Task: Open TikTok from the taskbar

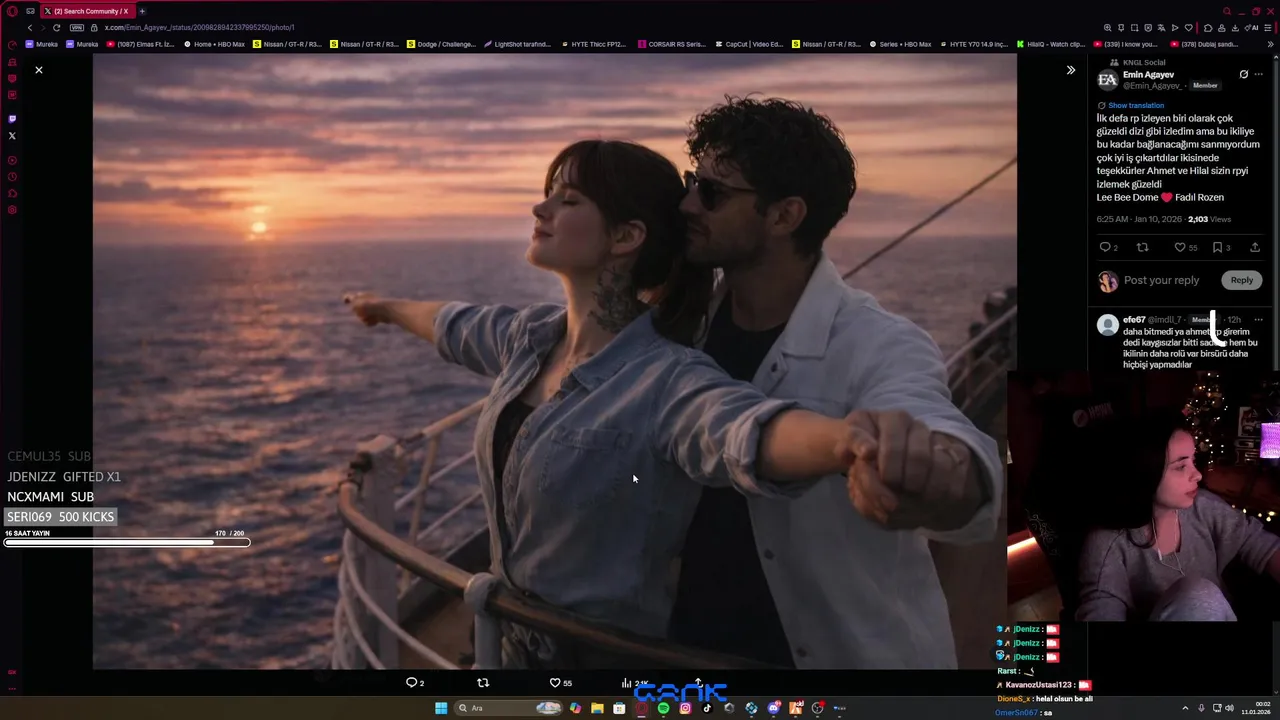Action: click(707, 708)
